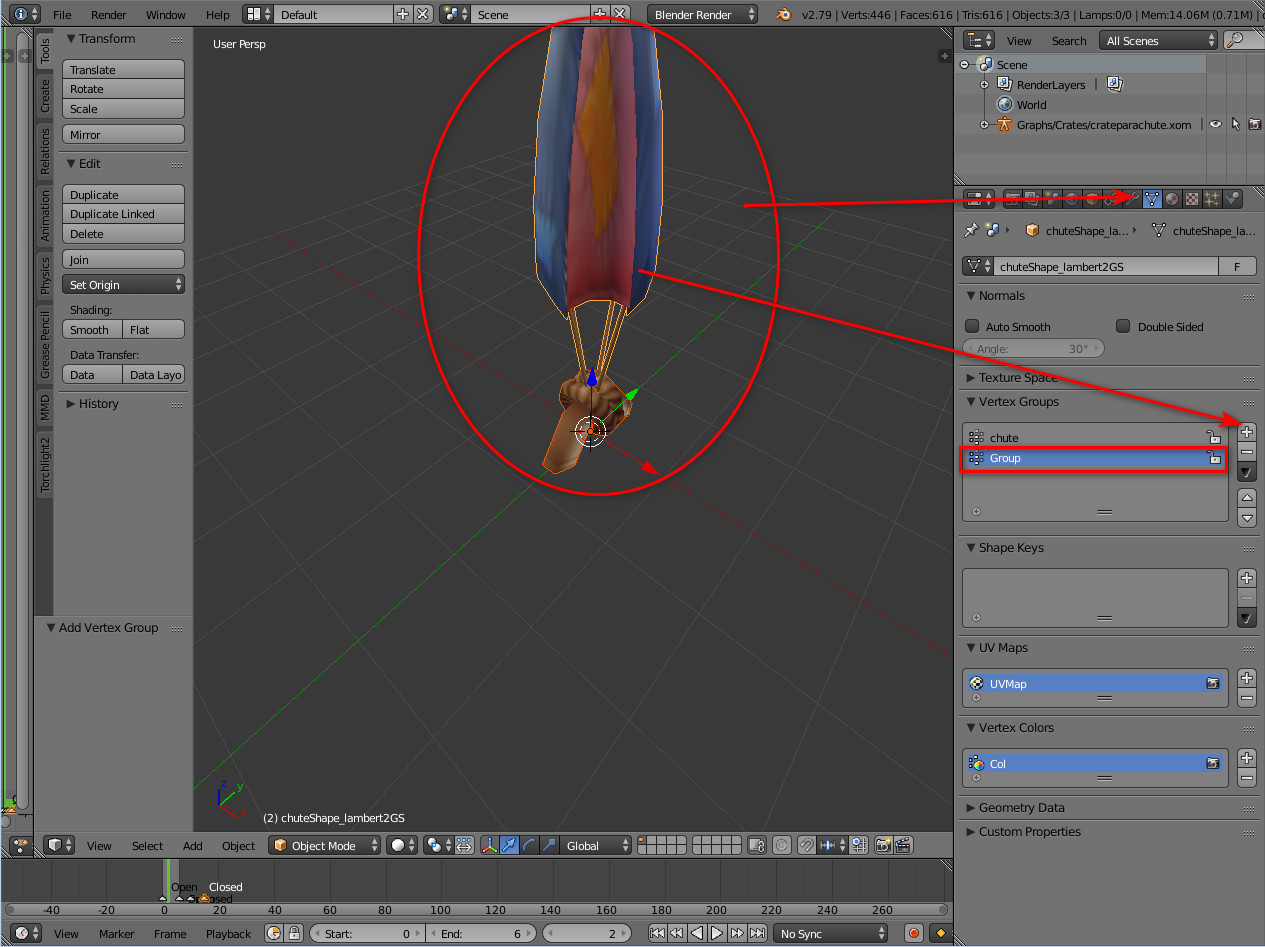Switch to the Physics tool shelf tab
This screenshot has height=947, width=1265.
pyautogui.click(x=45, y=275)
